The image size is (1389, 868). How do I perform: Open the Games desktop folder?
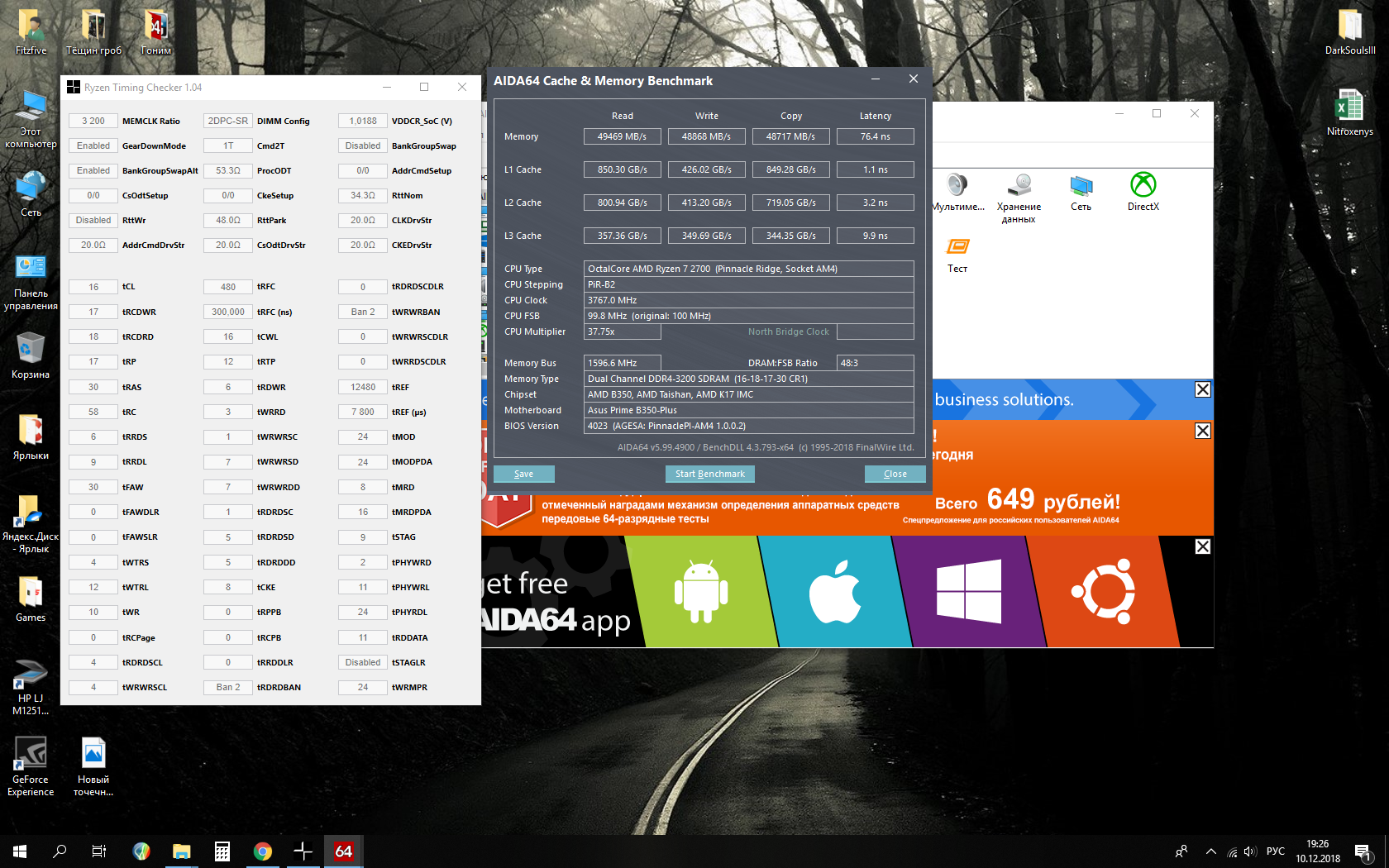point(31,599)
